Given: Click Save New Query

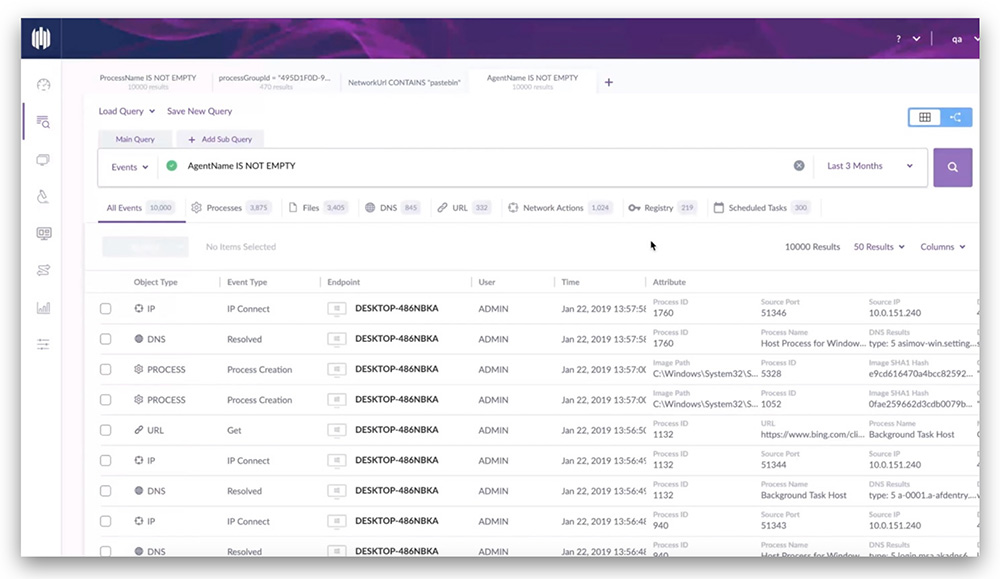Looking at the screenshot, I should click(x=199, y=111).
